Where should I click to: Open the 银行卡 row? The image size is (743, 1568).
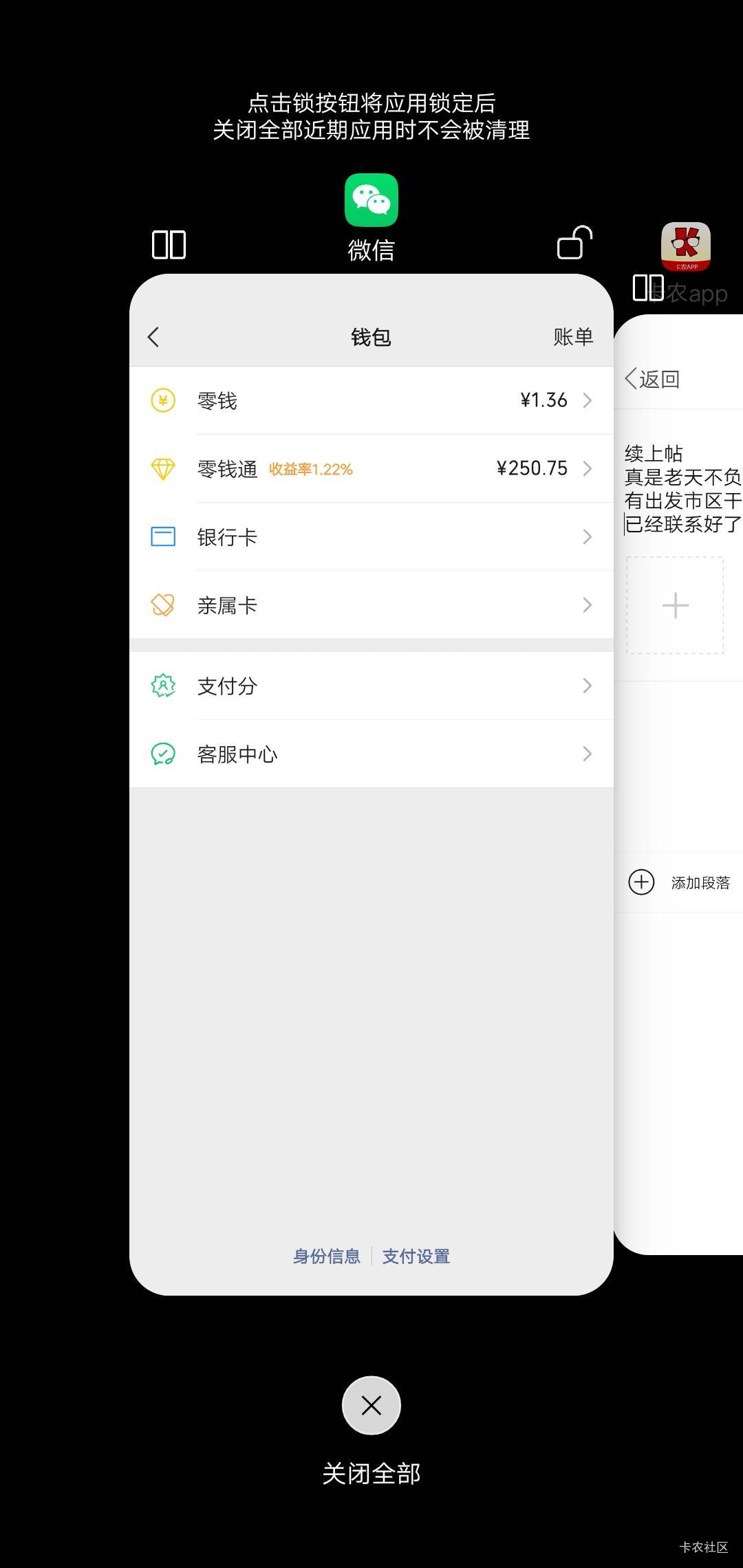click(x=371, y=536)
